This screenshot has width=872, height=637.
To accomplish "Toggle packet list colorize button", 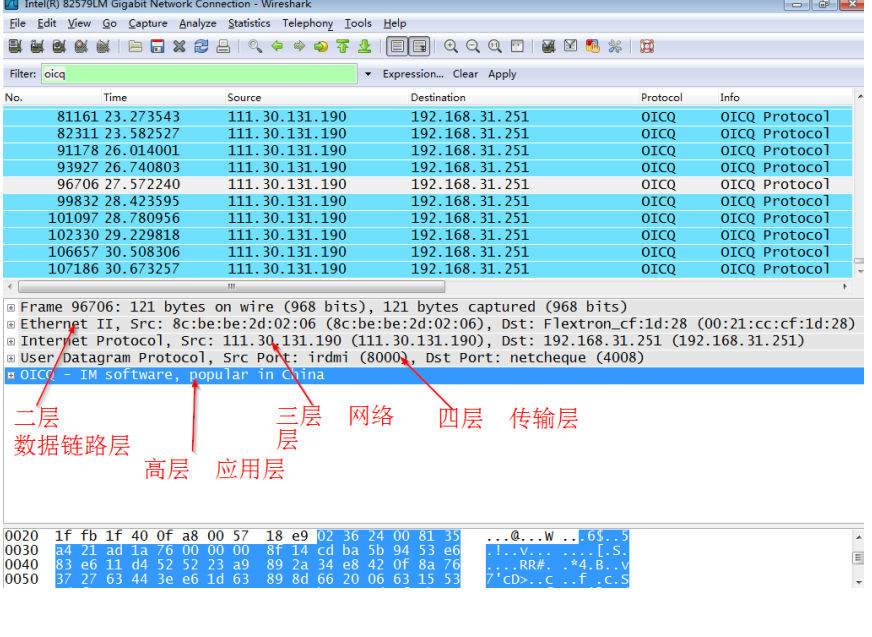I will point(397,46).
